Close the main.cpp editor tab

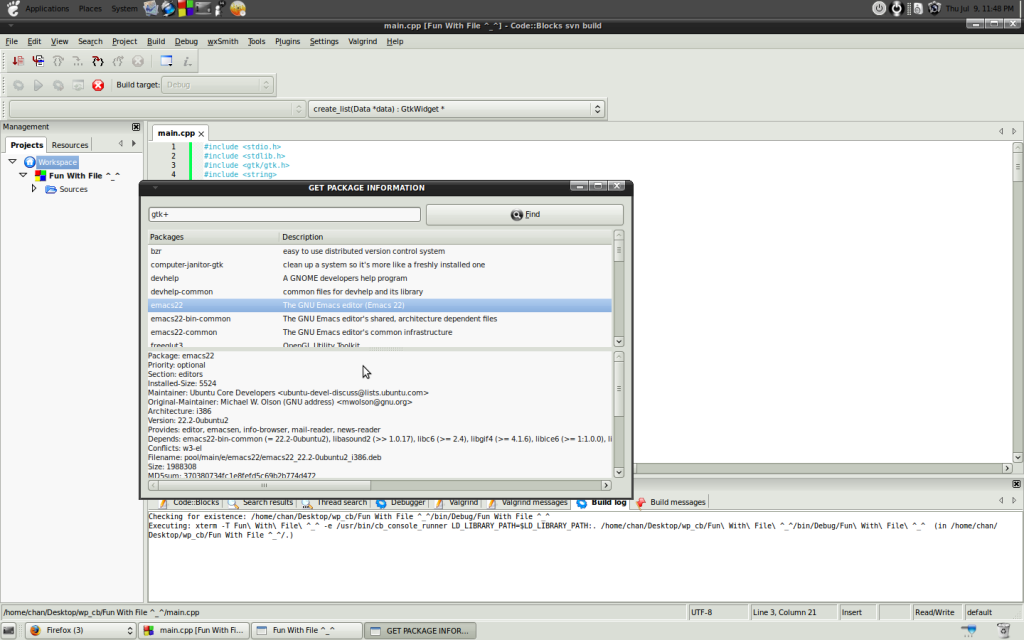[x=201, y=134]
